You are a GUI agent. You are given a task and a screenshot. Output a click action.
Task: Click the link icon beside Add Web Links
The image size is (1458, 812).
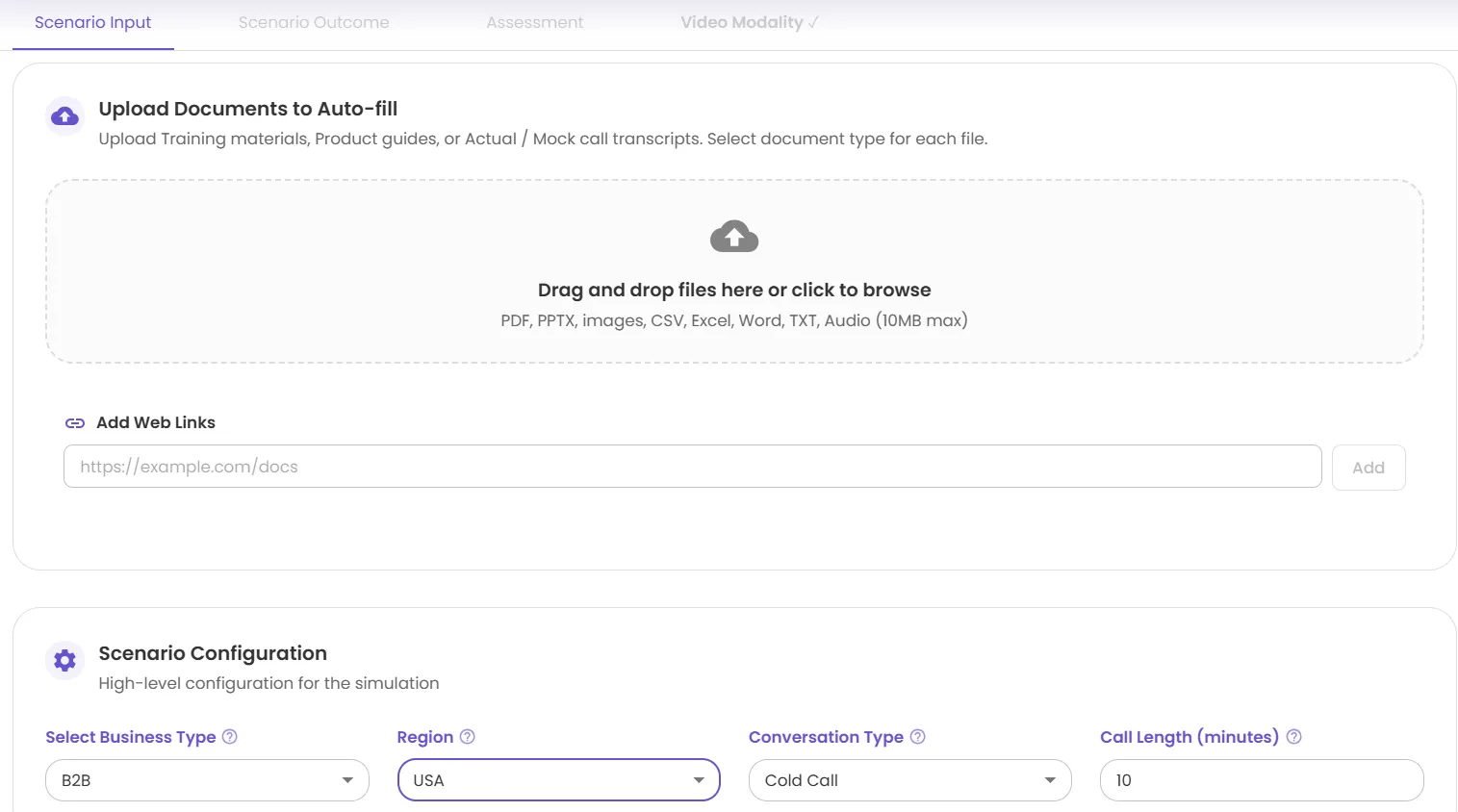click(x=75, y=423)
